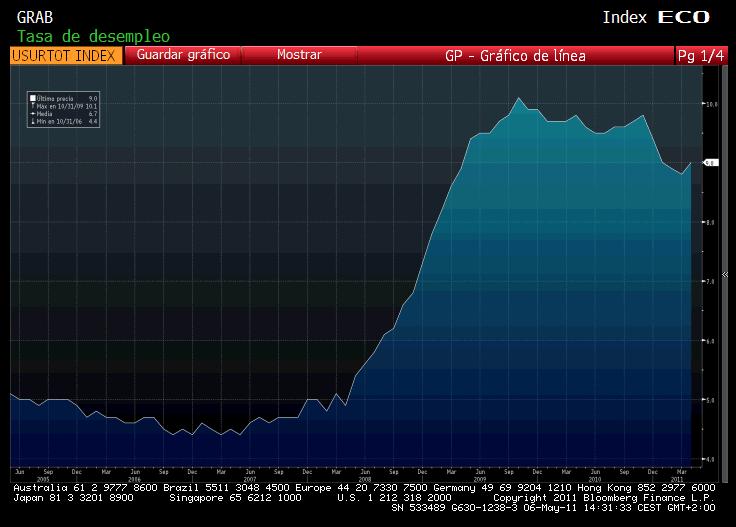Image resolution: width=736 pixels, height=527 pixels.
Task: Select the 'Última precio' legend label
Action: pyautogui.click(x=55, y=99)
